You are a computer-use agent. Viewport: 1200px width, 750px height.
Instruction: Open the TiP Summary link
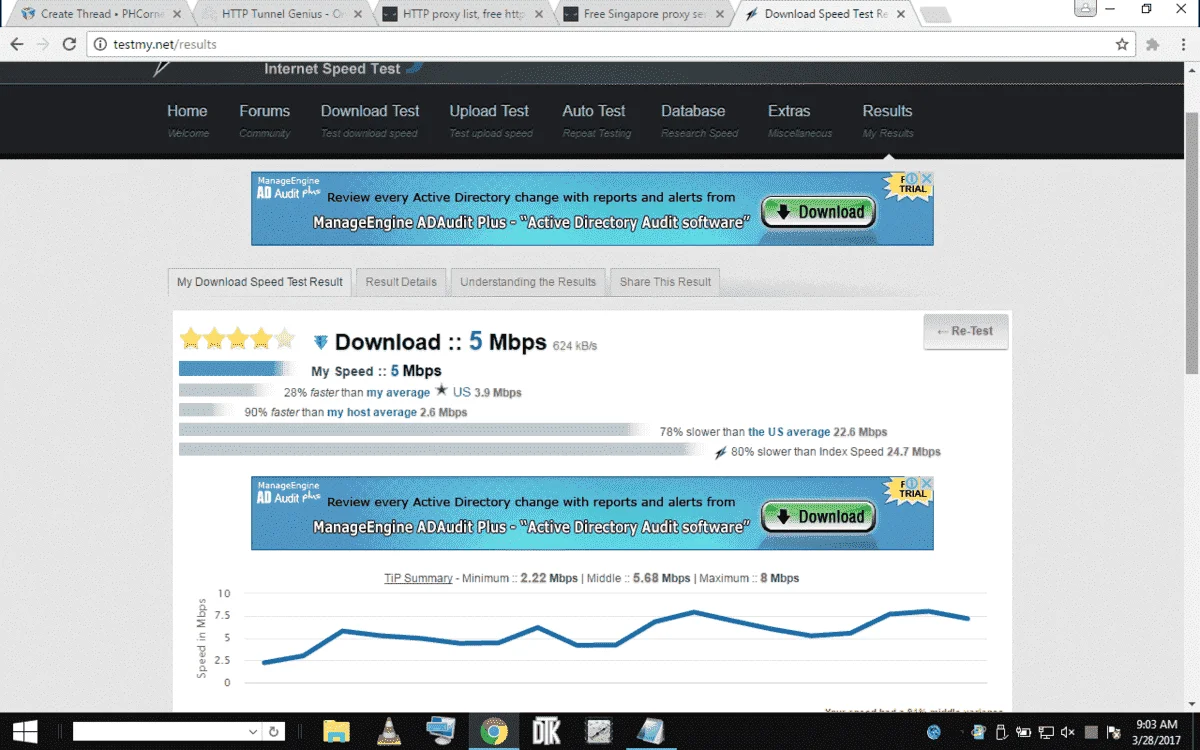pos(418,578)
